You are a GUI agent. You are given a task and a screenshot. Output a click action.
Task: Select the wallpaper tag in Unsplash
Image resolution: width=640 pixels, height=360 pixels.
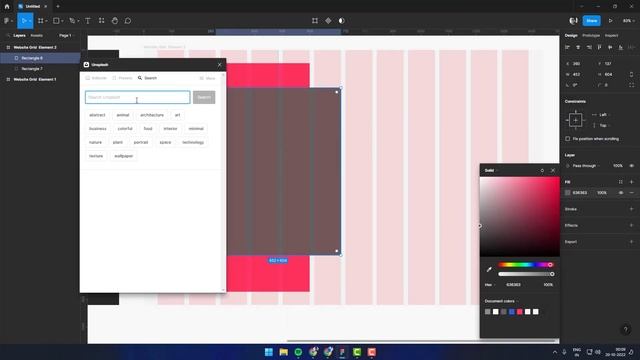124,156
